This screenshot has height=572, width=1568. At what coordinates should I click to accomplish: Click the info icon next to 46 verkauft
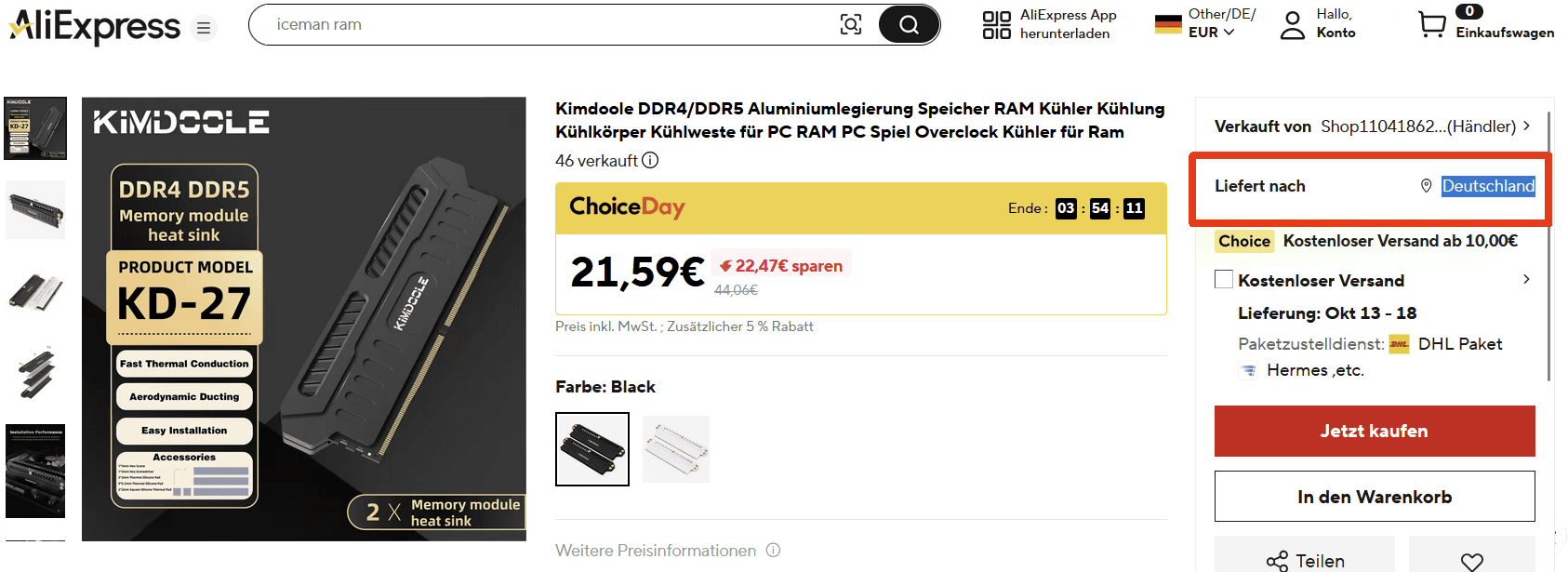tap(651, 160)
